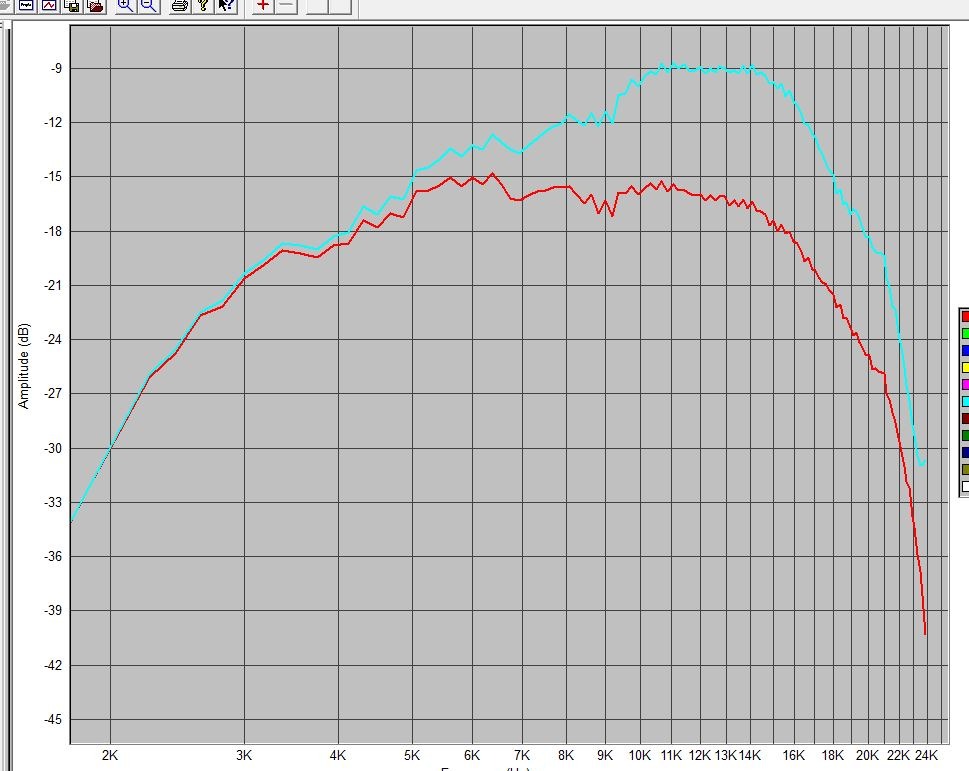Click the '3K' frequency axis label
The height and width of the screenshot is (771, 969).
pyautogui.click(x=243, y=755)
